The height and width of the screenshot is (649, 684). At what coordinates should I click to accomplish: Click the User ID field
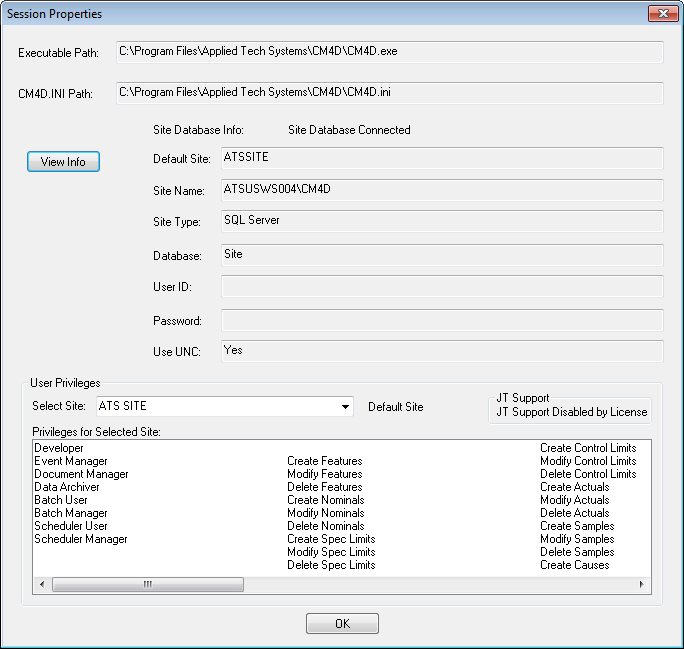coord(442,287)
